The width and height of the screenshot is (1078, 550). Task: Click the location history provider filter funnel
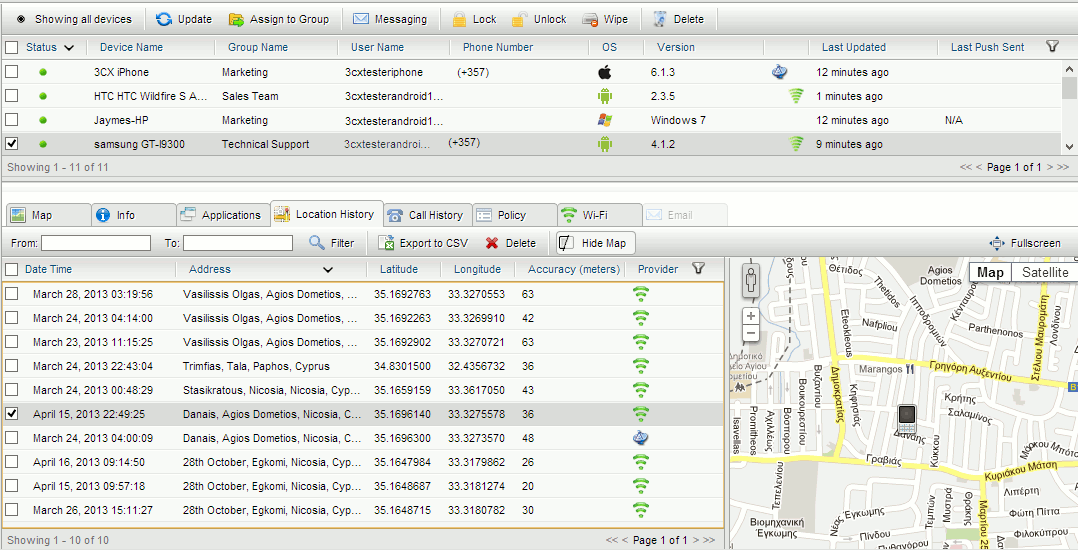click(x=698, y=268)
